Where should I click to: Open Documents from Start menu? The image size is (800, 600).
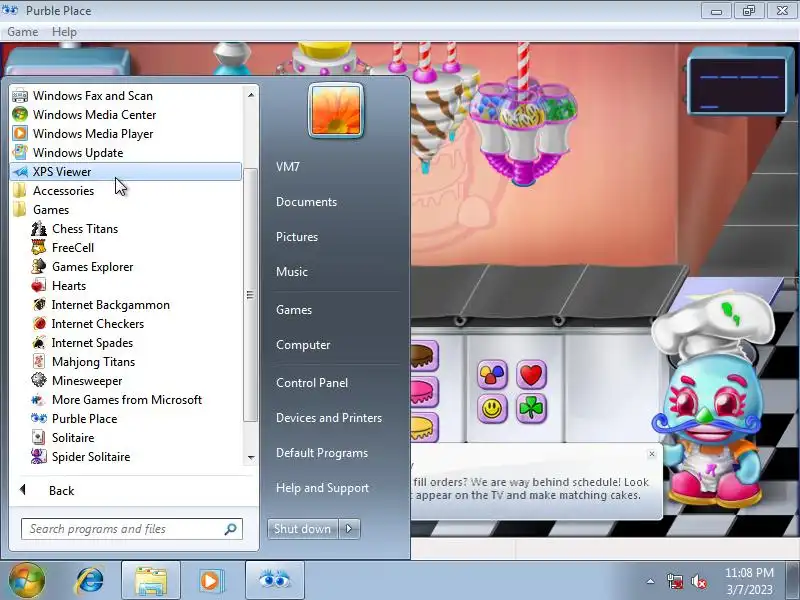click(307, 202)
